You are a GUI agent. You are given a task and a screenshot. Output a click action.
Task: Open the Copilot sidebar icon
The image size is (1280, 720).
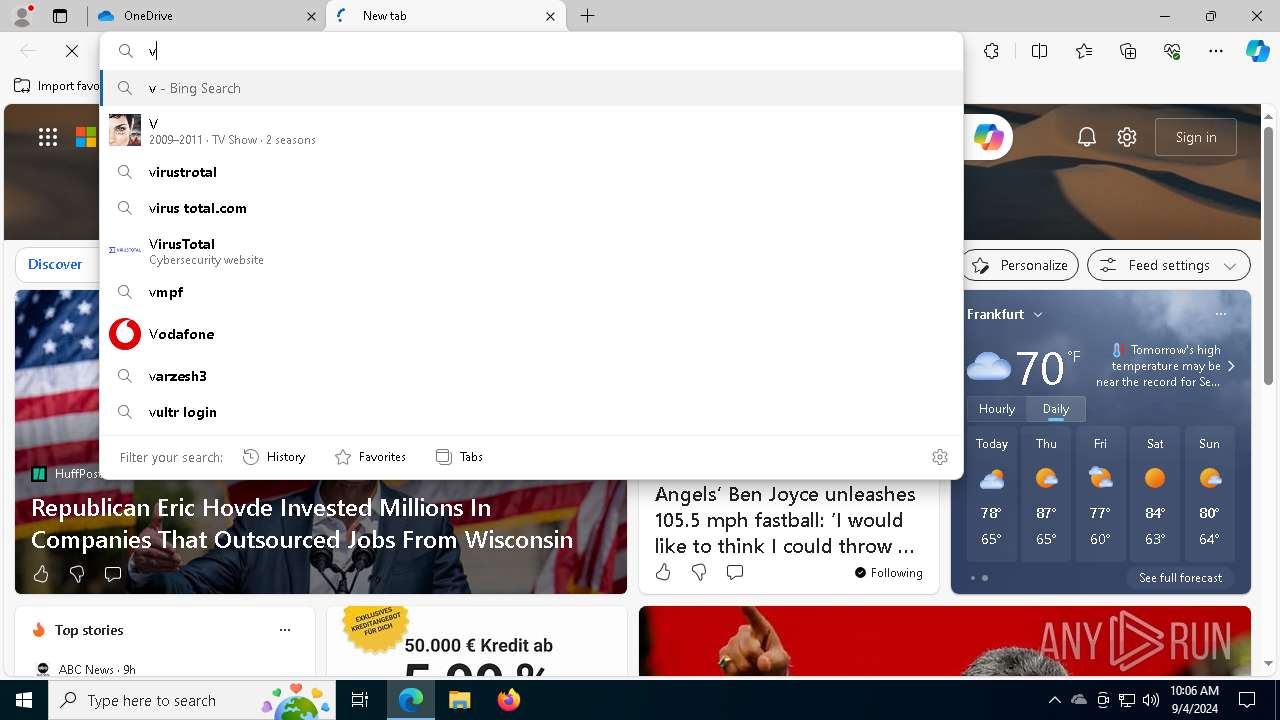(x=1257, y=51)
